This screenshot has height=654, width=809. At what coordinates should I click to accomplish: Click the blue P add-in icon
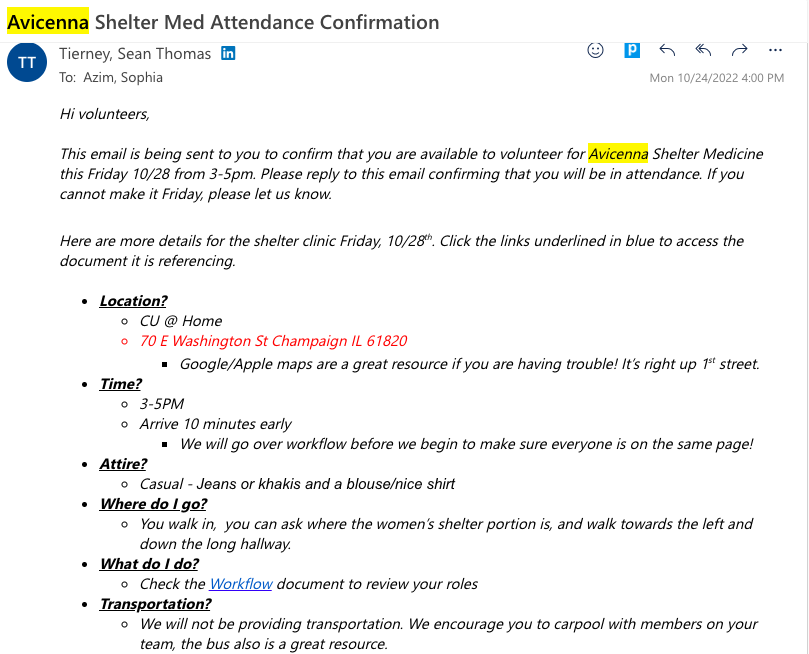click(x=632, y=50)
